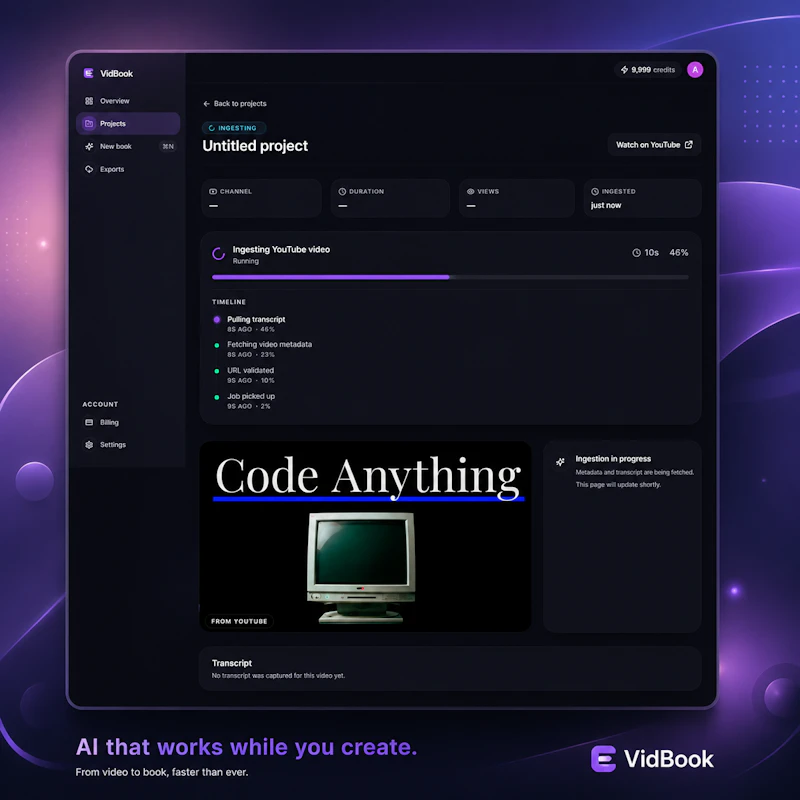
Task: Click the Transcript section heading
Action: [232, 663]
